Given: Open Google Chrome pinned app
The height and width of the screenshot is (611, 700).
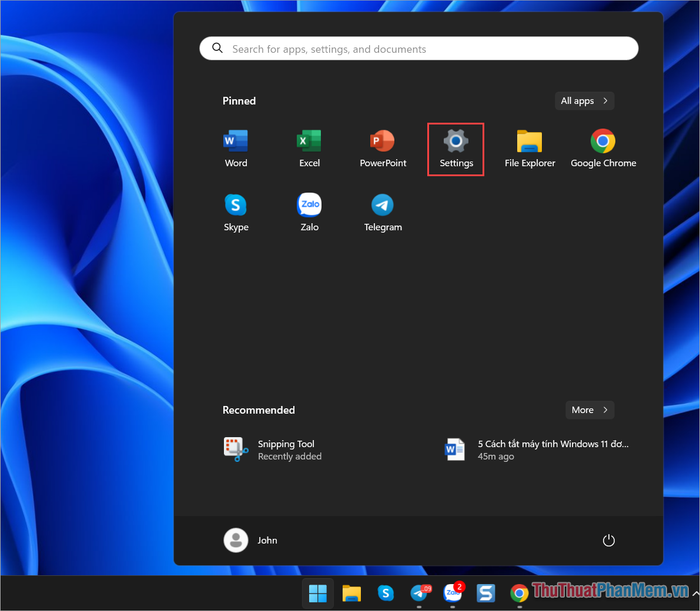Looking at the screenshot, I should 603,149.
